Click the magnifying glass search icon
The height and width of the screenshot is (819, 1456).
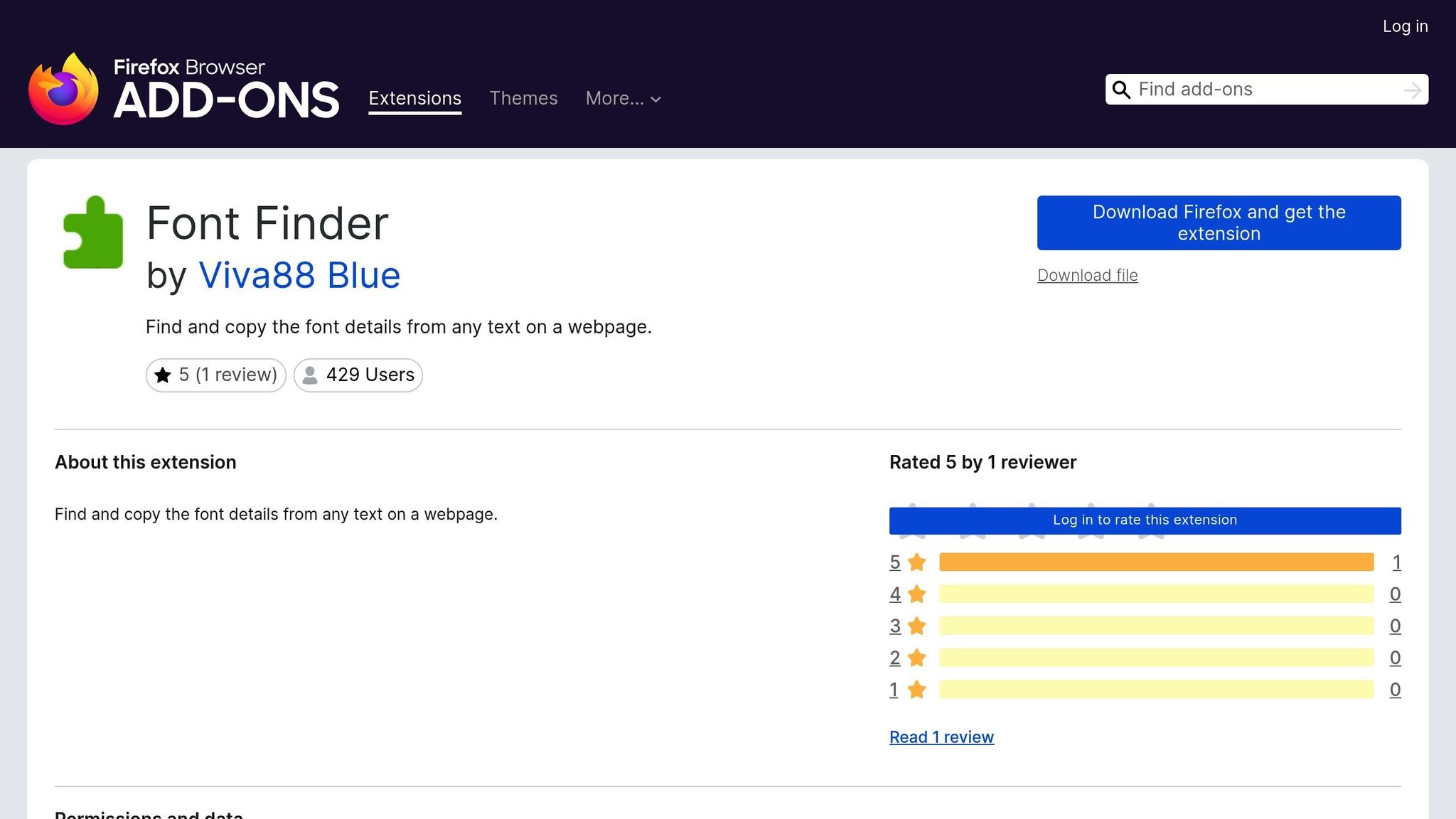pos(1121,90)
